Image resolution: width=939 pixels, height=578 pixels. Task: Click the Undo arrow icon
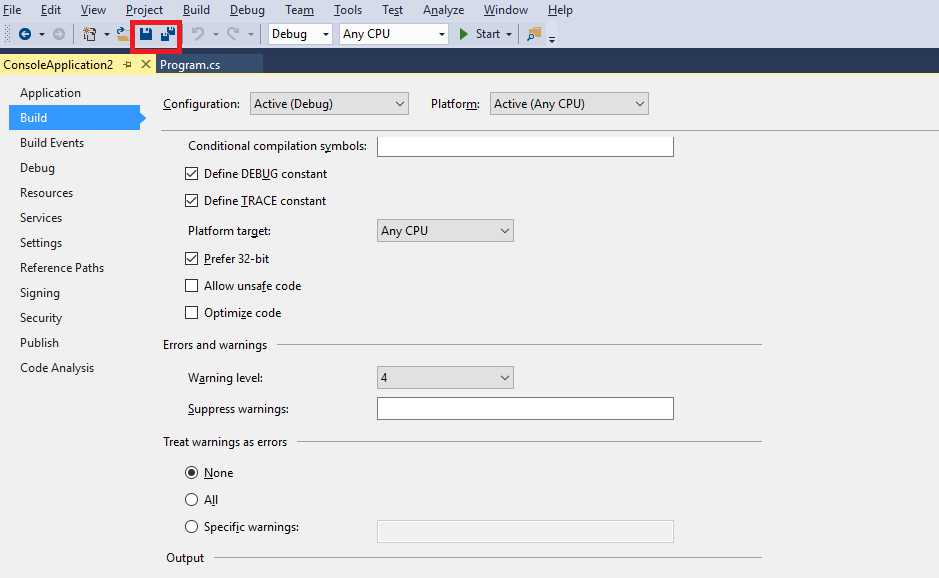(x=198, y=34)
